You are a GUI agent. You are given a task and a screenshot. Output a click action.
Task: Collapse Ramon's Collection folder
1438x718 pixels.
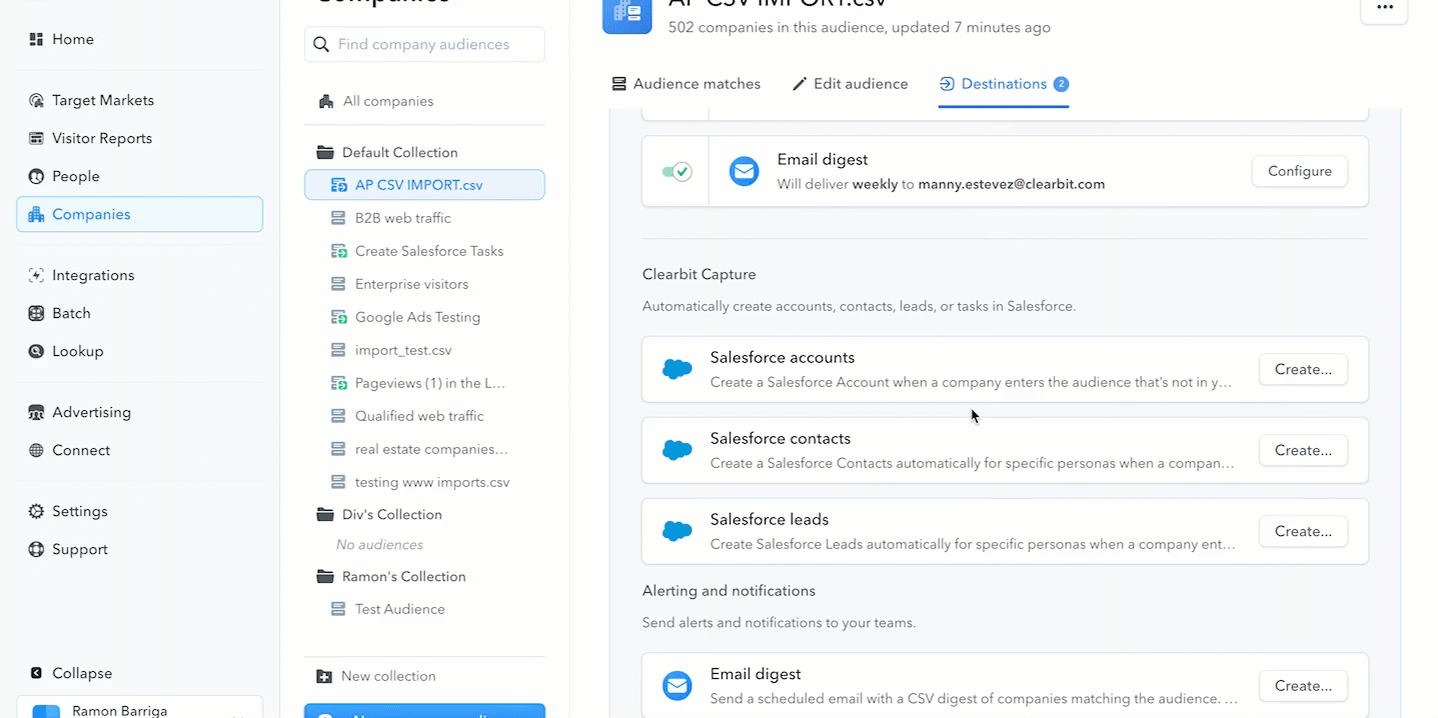click(325, 576)
